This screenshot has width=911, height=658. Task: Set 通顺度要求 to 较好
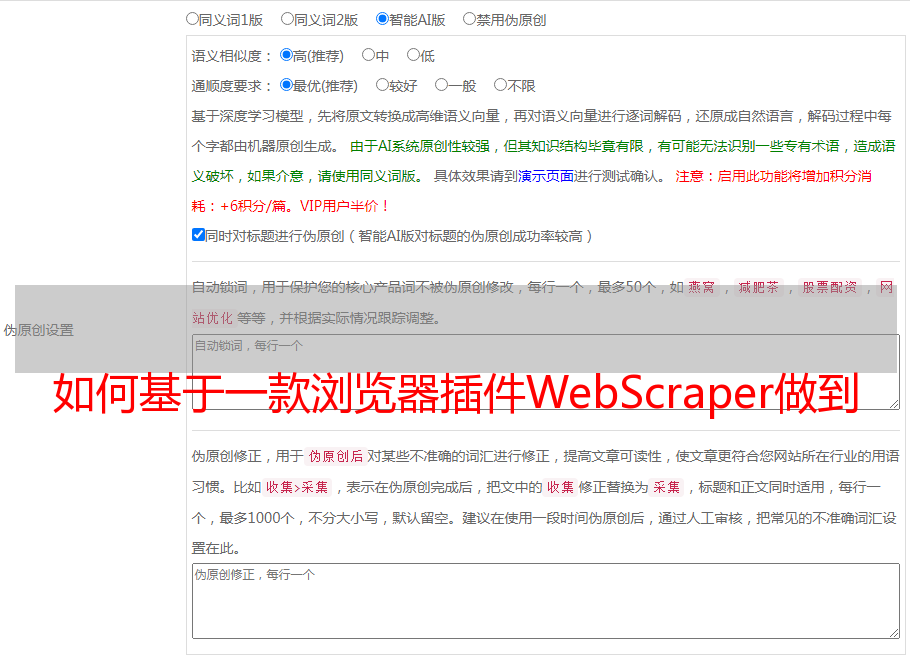tap(382, 85)
